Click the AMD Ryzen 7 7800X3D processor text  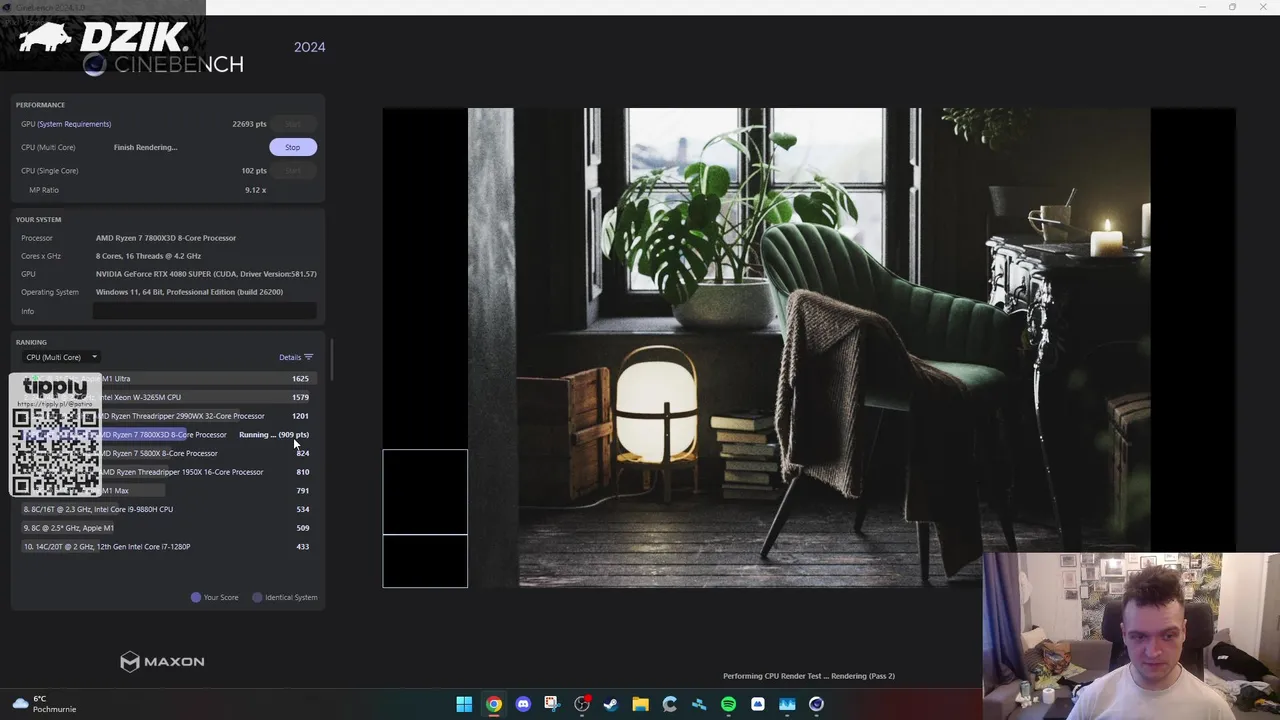tap(166, 238)
